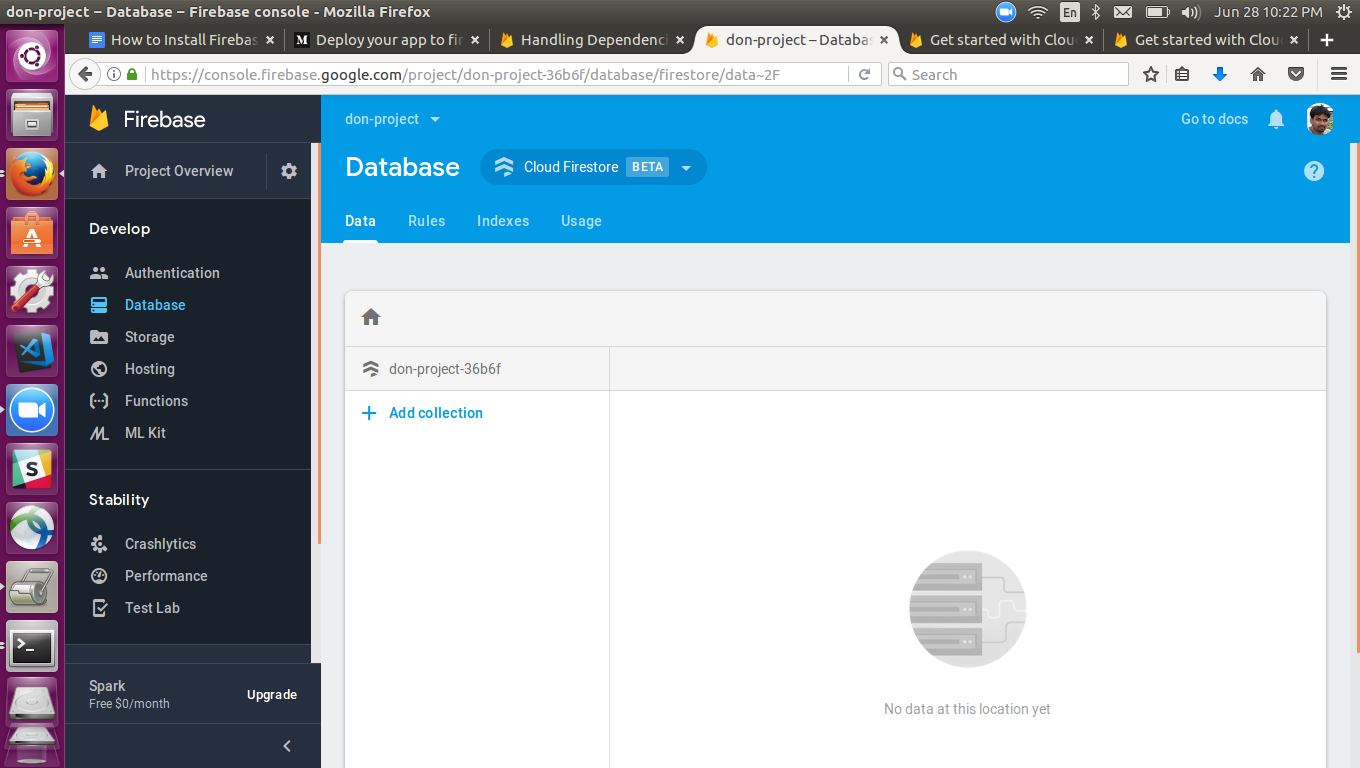Screen dimensions: 1360x768
Task: Click the Firebase logo
Action: (x=147, y=119)
